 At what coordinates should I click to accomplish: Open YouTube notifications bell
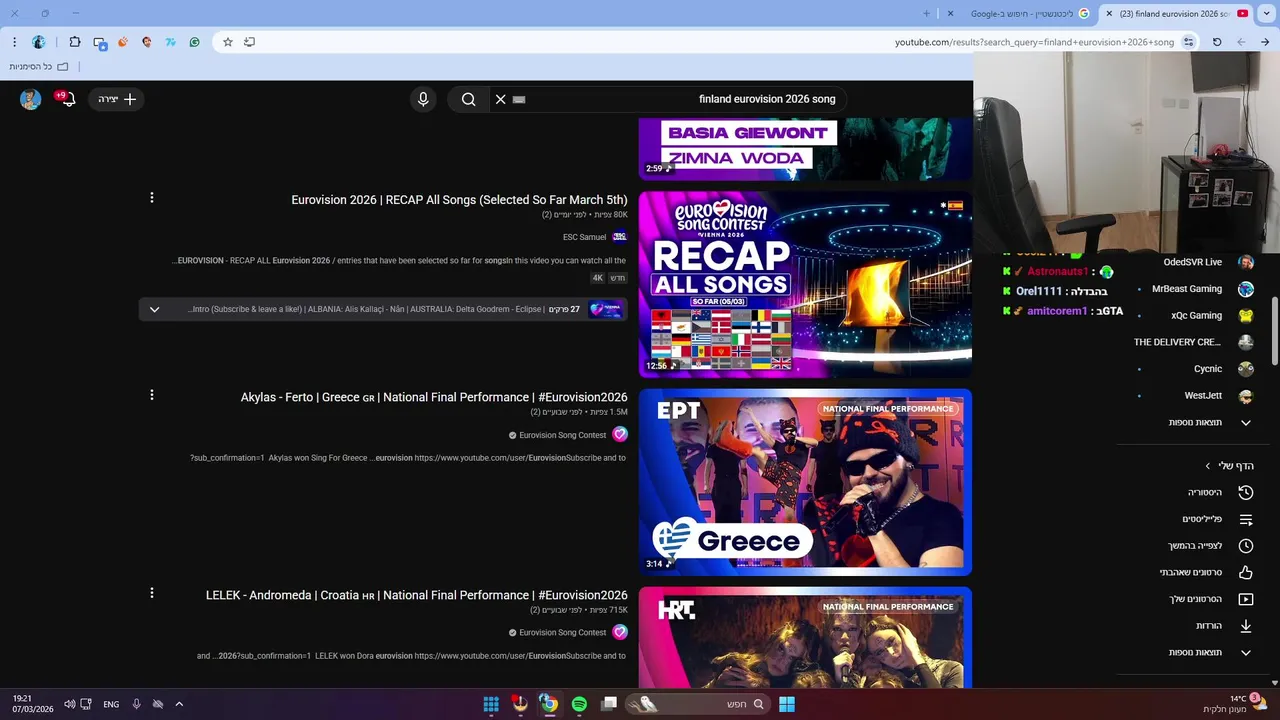click(68, 99)
